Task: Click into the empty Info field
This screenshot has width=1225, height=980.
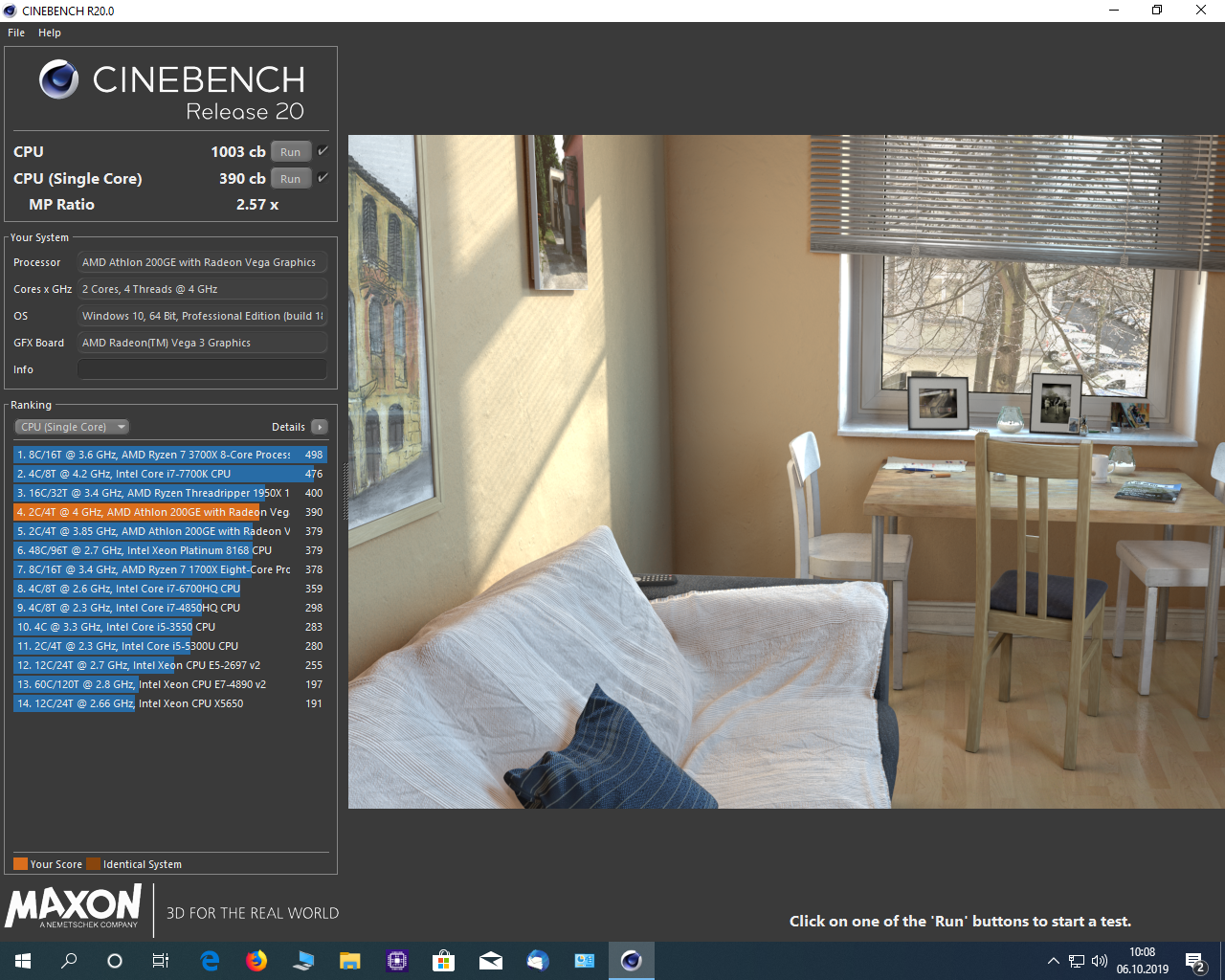Action: point(202,369)
